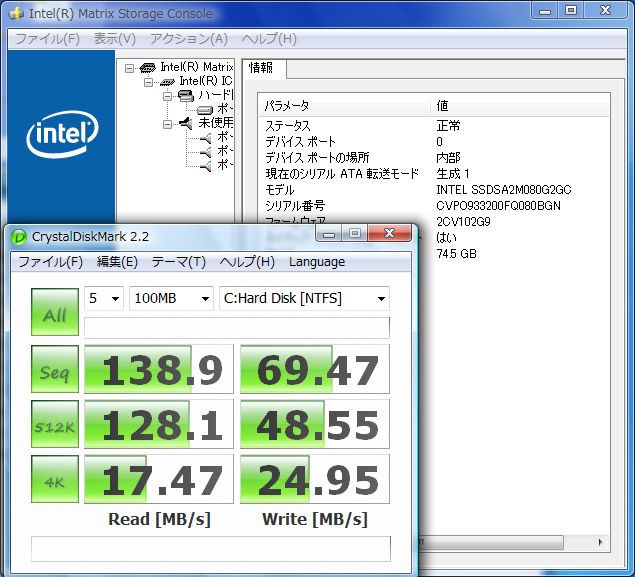Image resolution: width=635 pixels, height=577 pixels.
Task: Click the 4K read result 17.47
Action: click(x=159, y=479)
